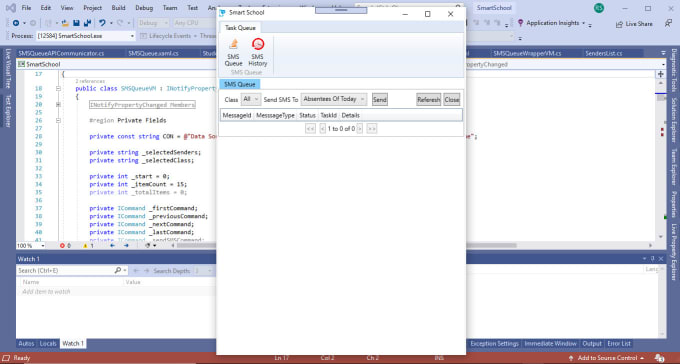Viewport: 680px width, 364px height.
Task: Open the Error List tab
Action: [619, 344]
